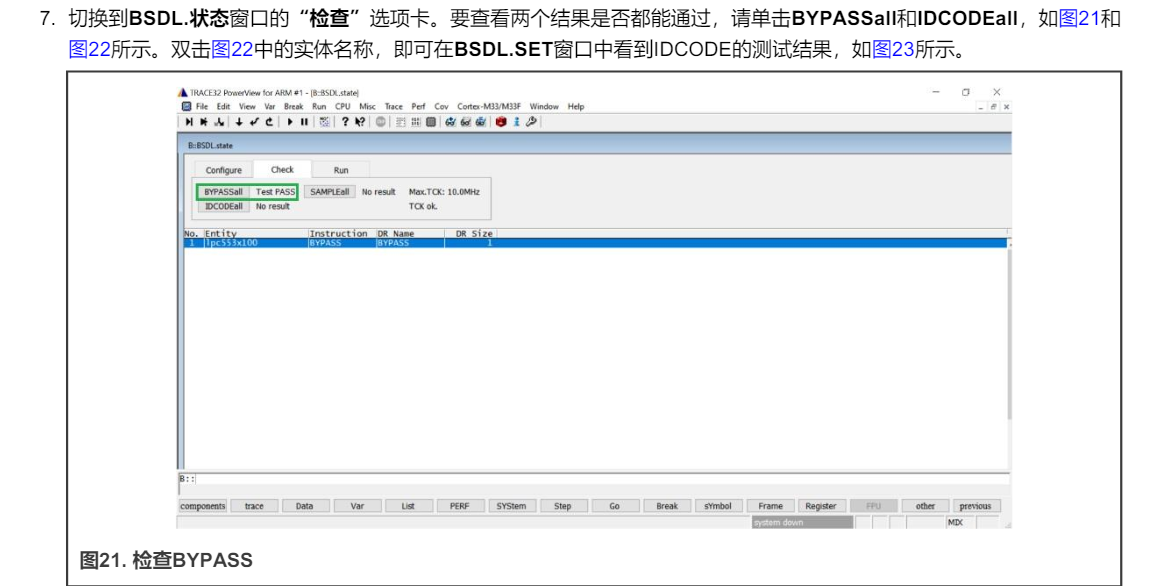This screenshot has height=586, width=1158.
Task: Click the B:: command line input
Action: pos(595,479)
